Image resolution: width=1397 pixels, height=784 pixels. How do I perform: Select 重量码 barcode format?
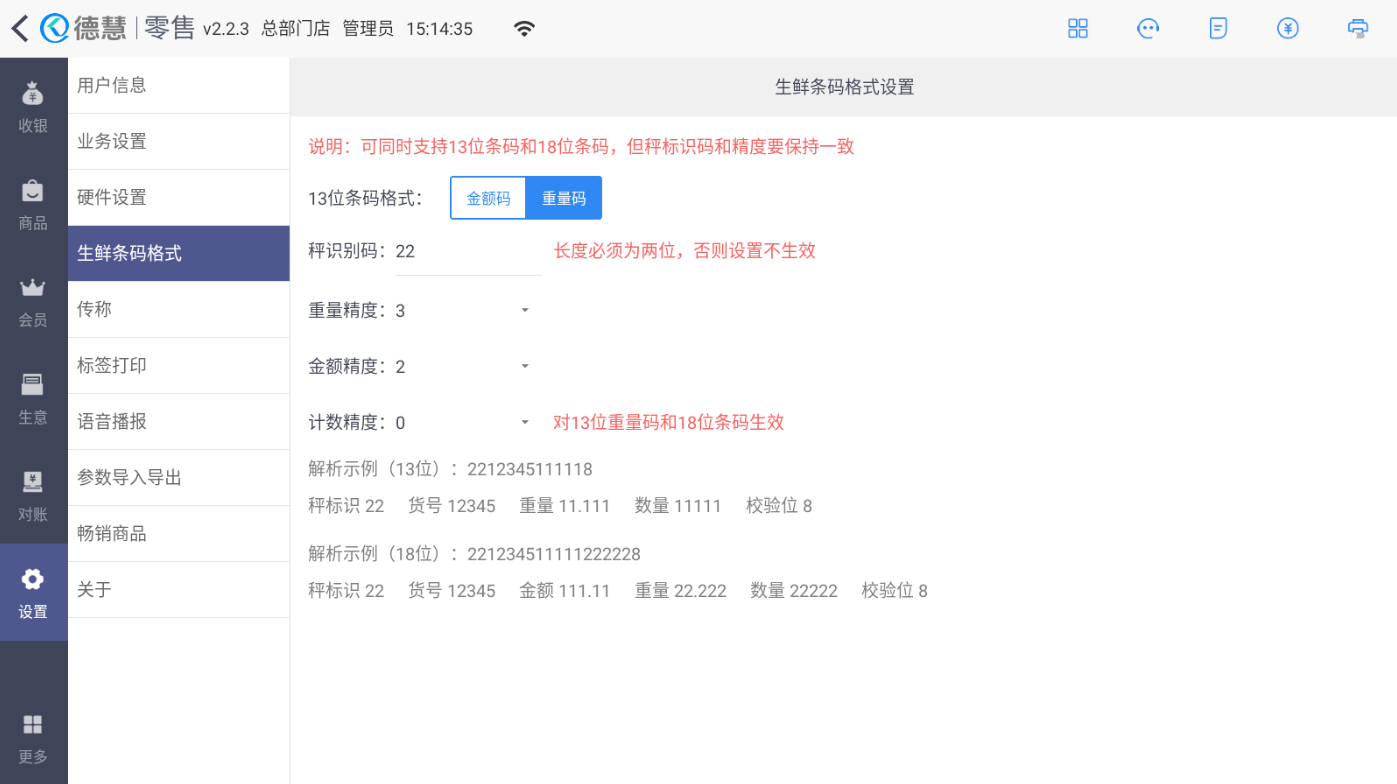tap(564, 198)
